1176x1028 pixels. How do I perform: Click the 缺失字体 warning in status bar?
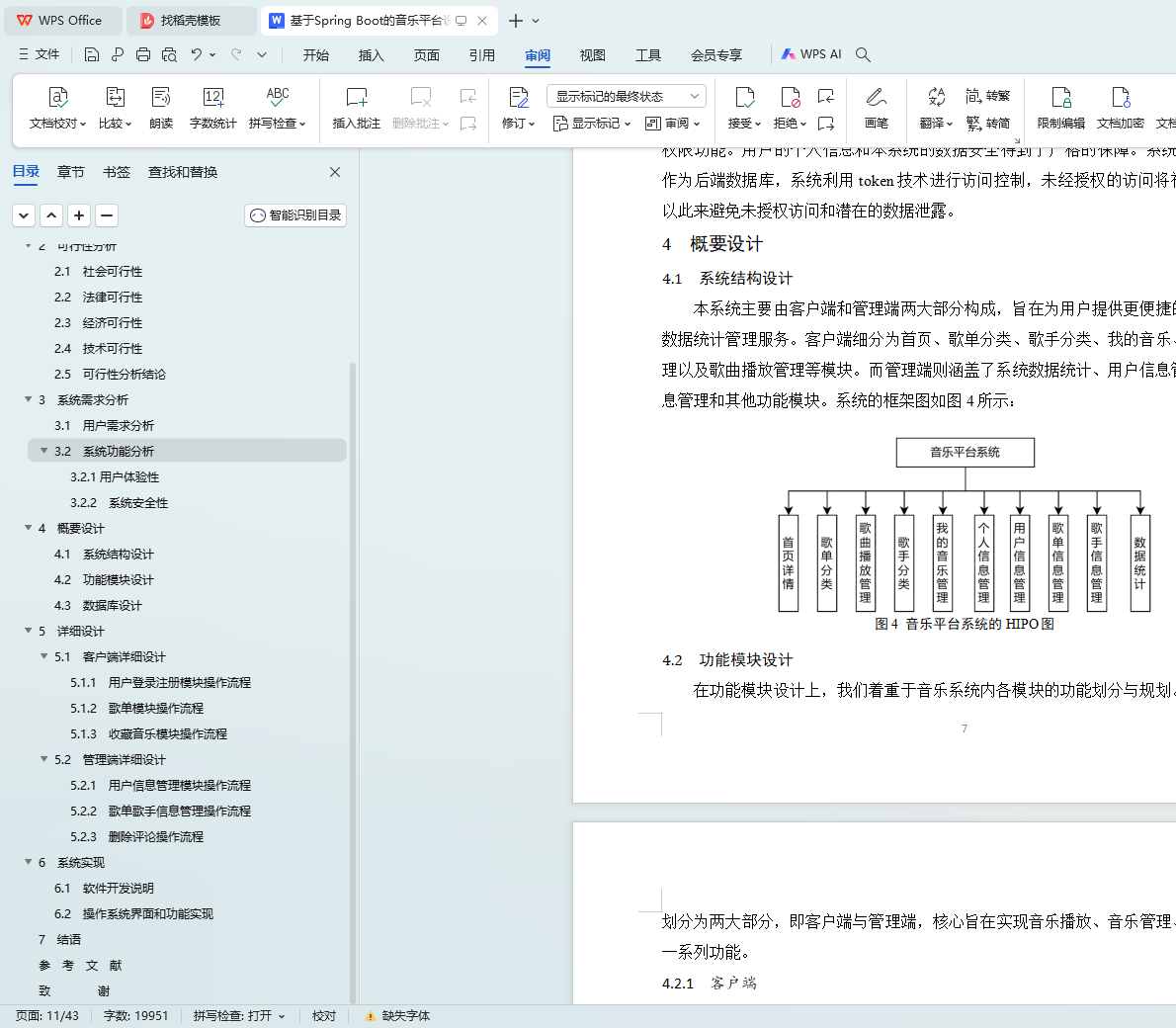click(397, 1016)
